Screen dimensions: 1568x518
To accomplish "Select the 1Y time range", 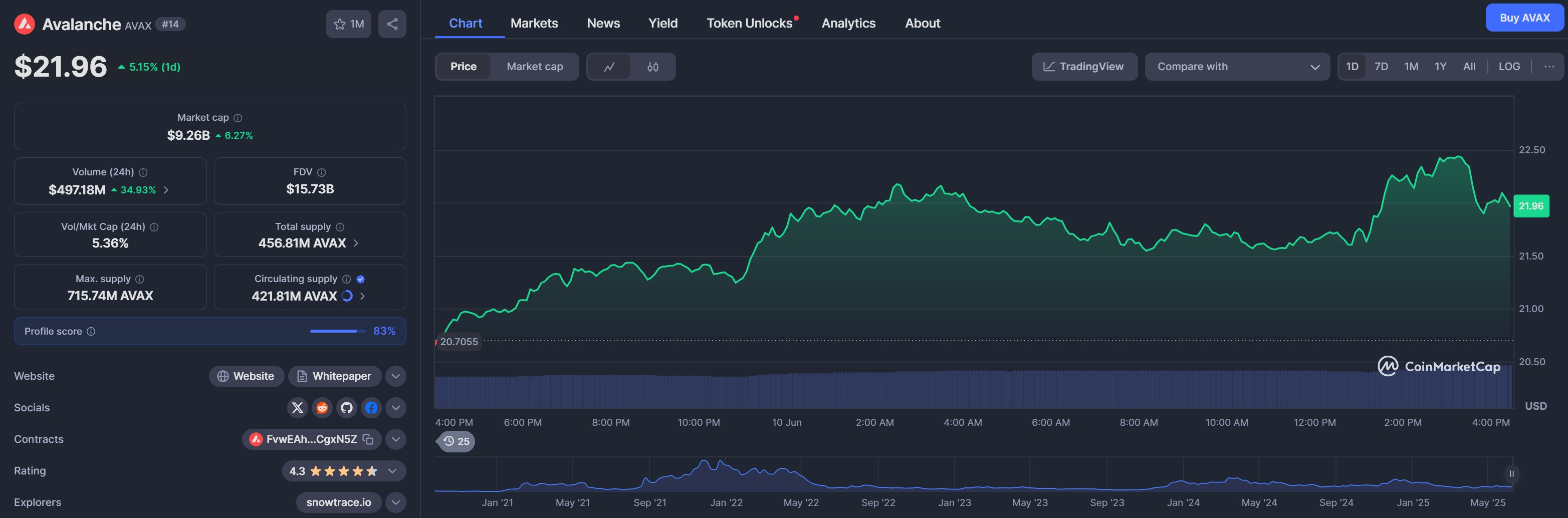I will (1440, 67).
